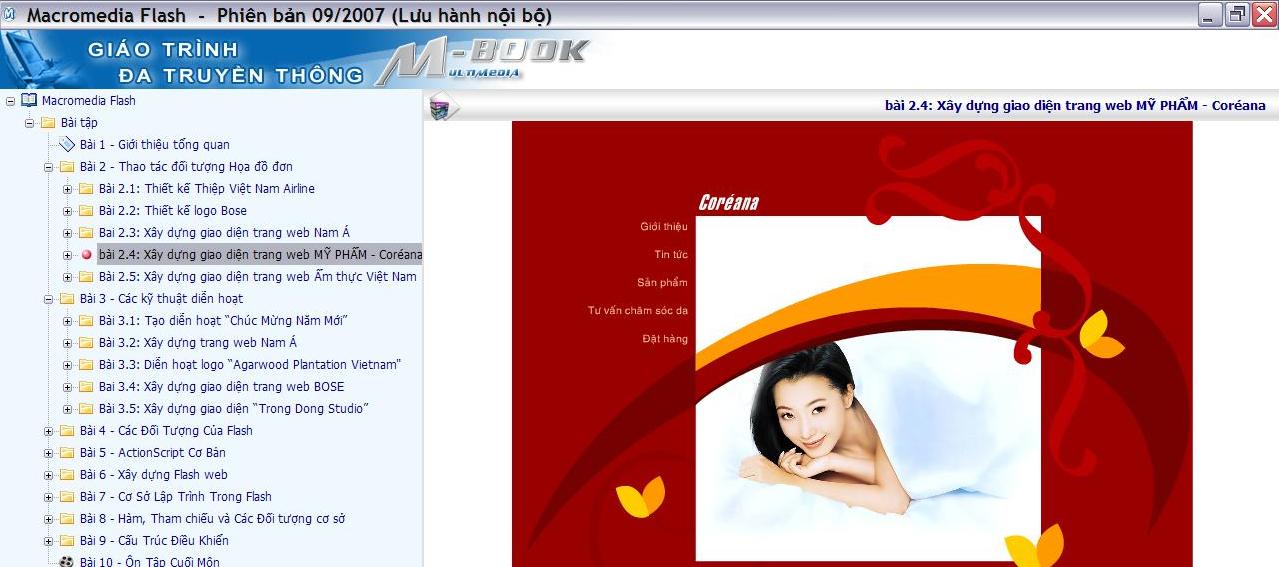Select Bài 3.4 giao diện trang web BOSE
This screenshot has width=1279, height=567.
[221, 387]
